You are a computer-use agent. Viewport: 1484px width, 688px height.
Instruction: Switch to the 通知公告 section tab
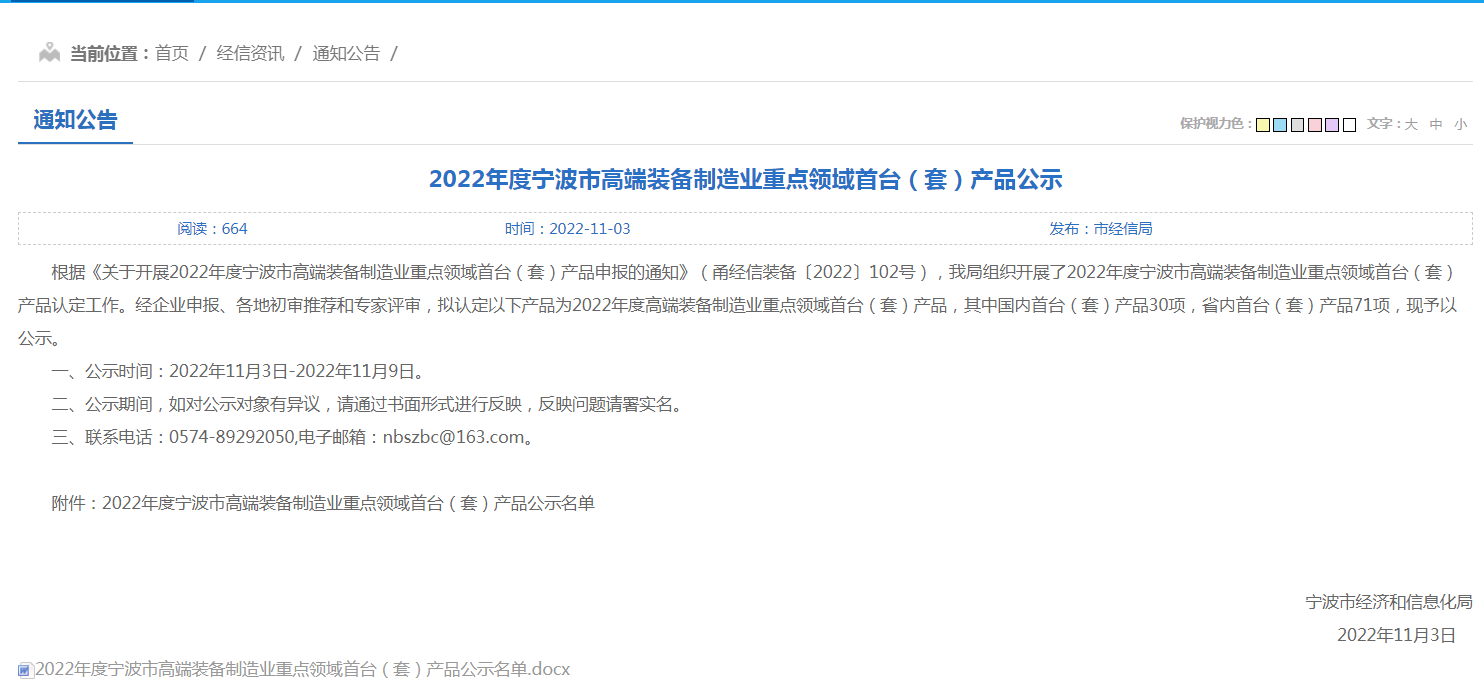[75, 121]
